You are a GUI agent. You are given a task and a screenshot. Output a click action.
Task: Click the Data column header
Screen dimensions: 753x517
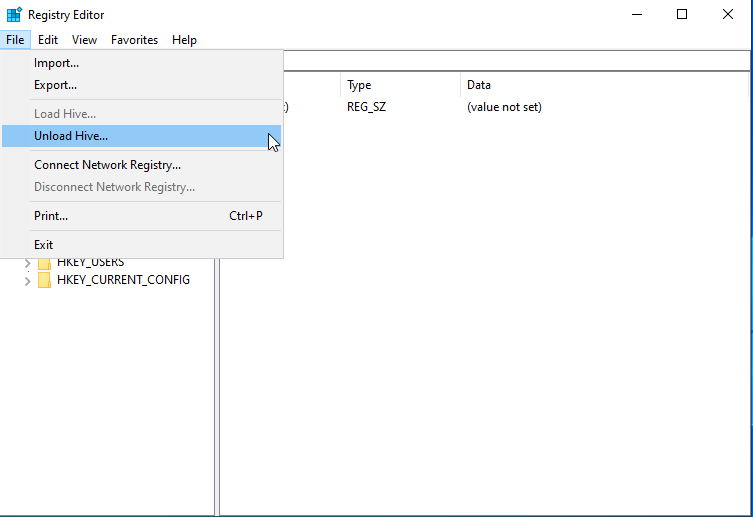point(604,85)
